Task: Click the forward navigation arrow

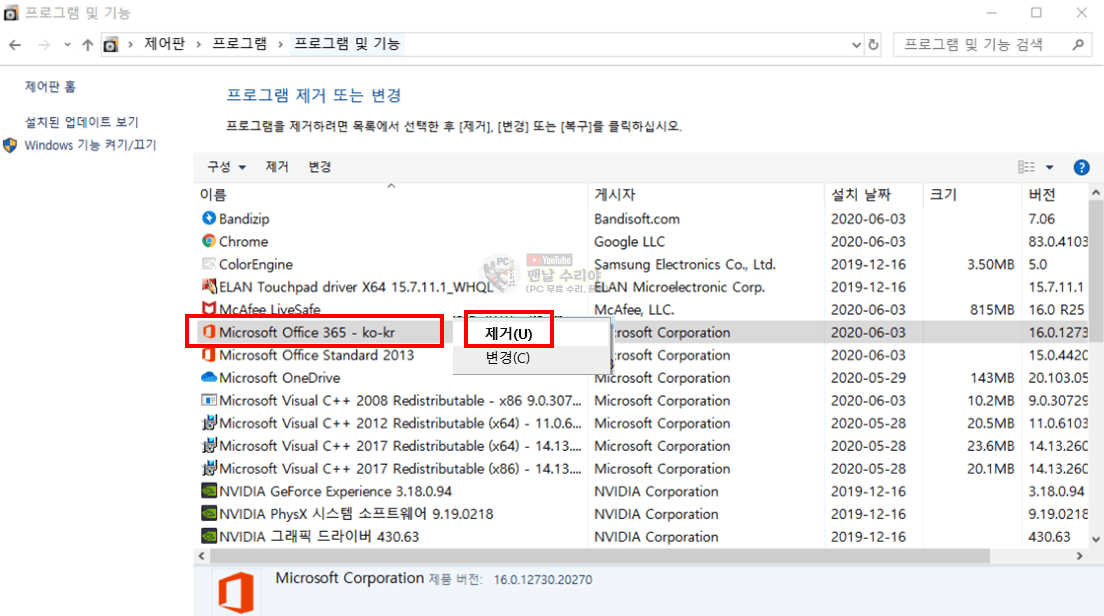Action: coord(44,45)
